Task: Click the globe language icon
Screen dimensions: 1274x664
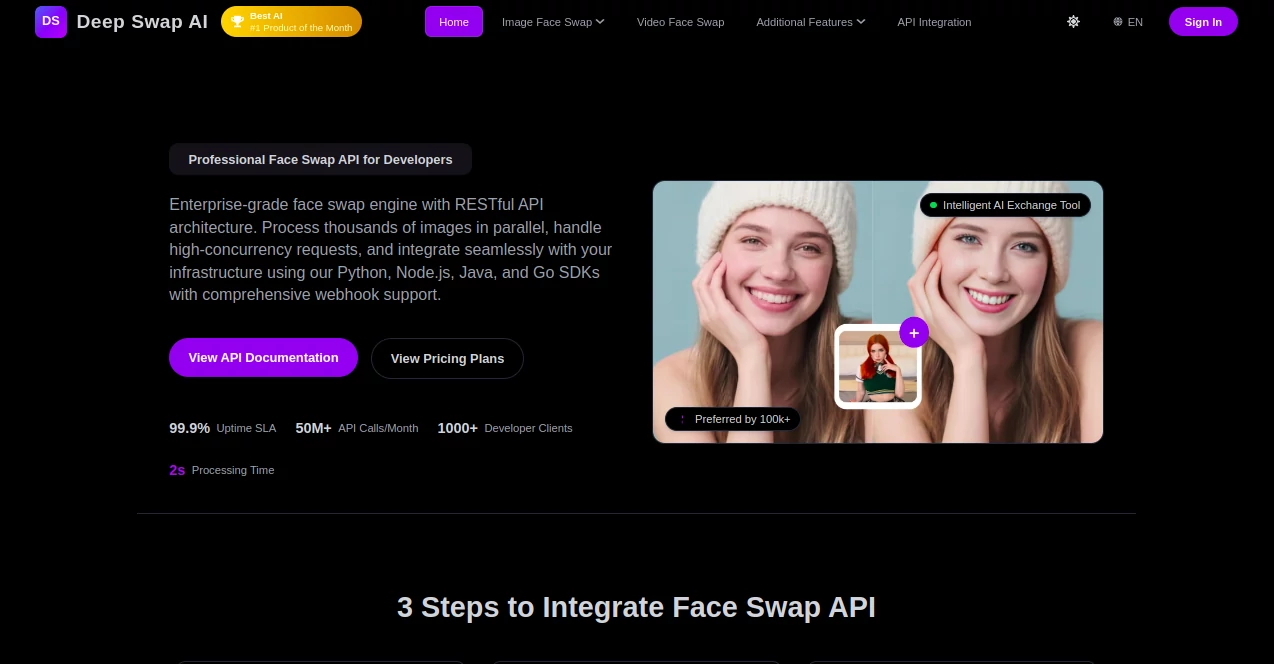Action: click(x=1118, y=22)
